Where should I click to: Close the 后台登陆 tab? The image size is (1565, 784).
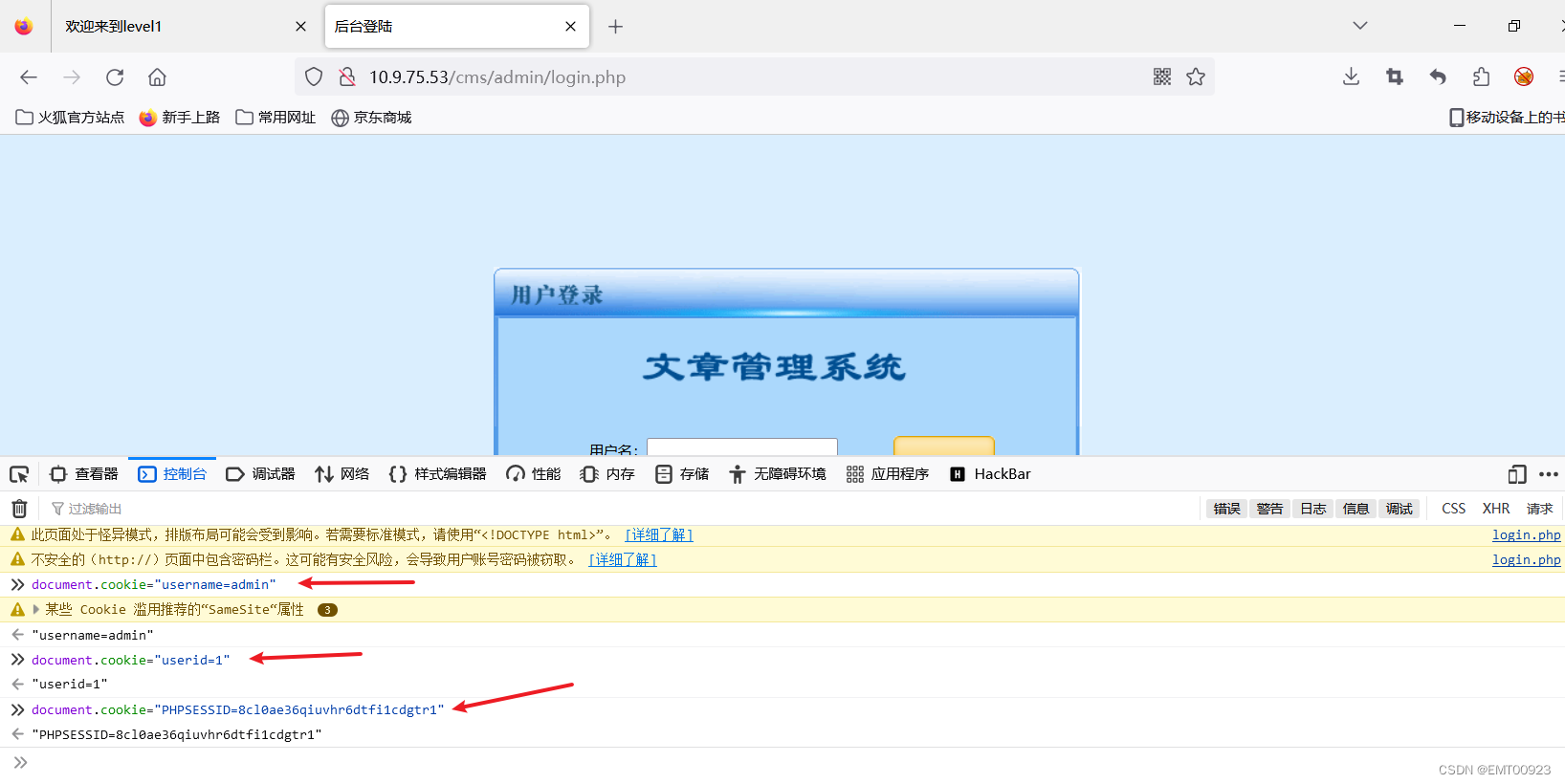[x=571, y=27]
